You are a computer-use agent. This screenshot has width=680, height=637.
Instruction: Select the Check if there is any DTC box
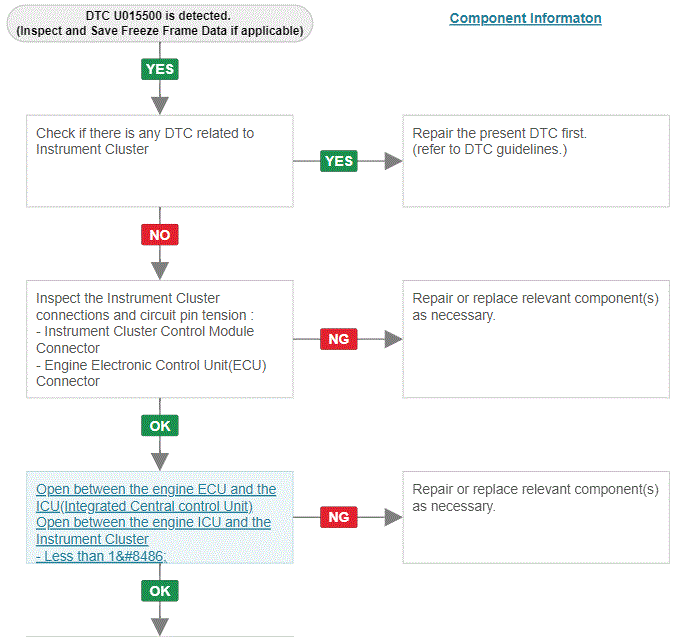click(x=160, y=161)
